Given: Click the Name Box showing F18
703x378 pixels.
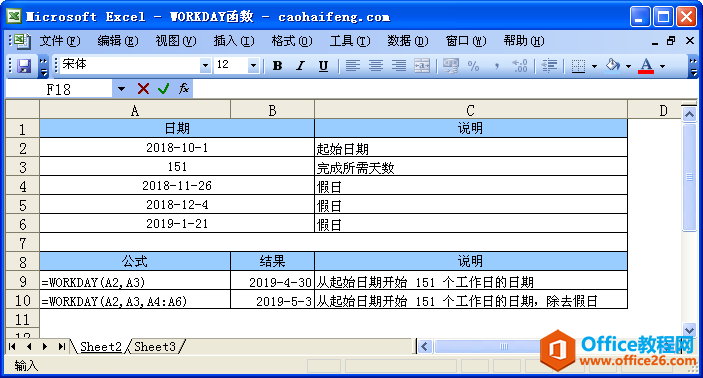Looking at the screenshot, I should pyautogui.click(x=59, y=89).
